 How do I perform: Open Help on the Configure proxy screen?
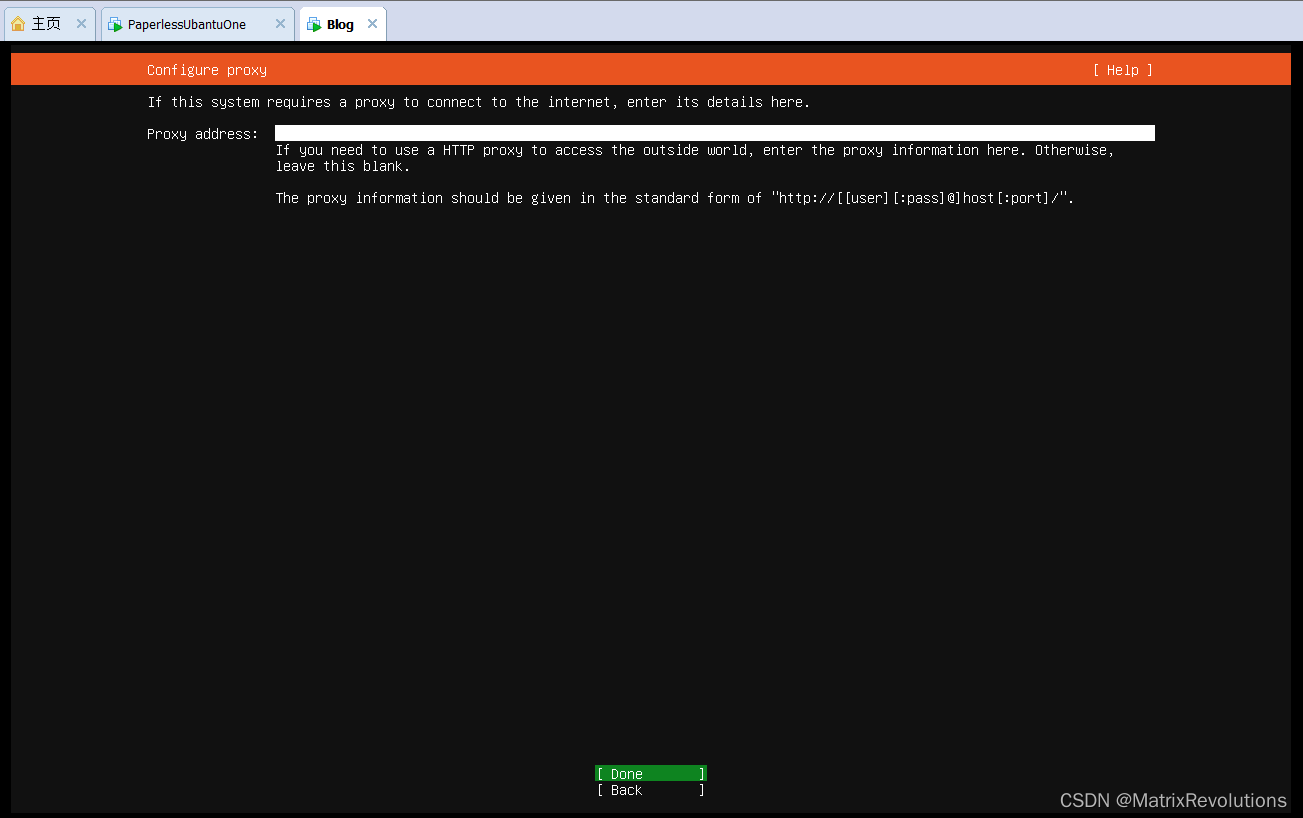1122,70
